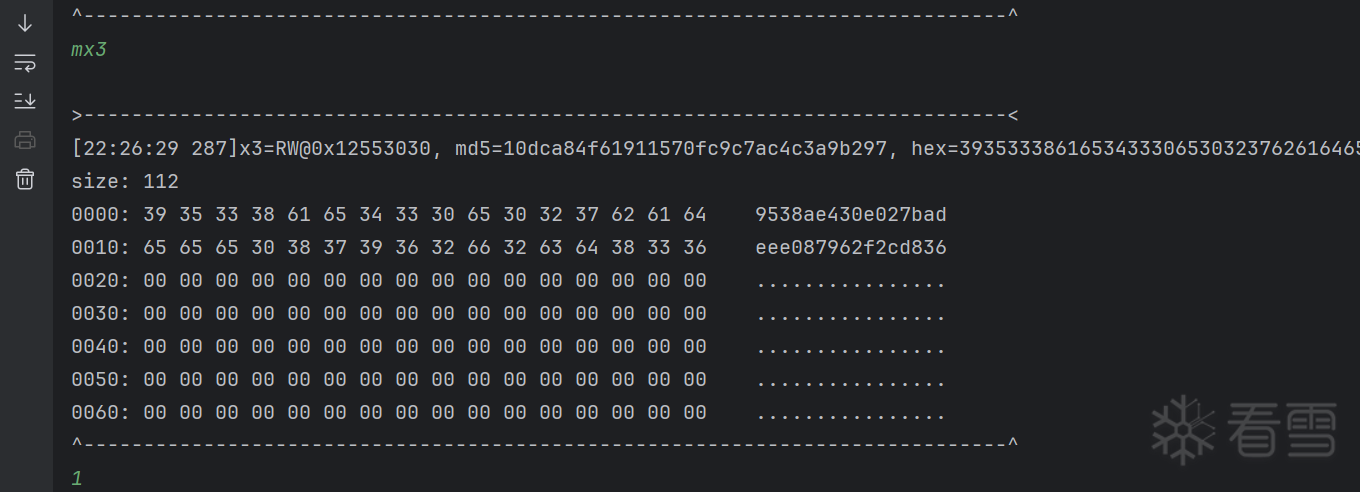Image resolution: width=1360 pixels, height=492 pixels.
Task: Click the address text RW@0x12553030
Action: pyautogui.click(x=353, y=148)
